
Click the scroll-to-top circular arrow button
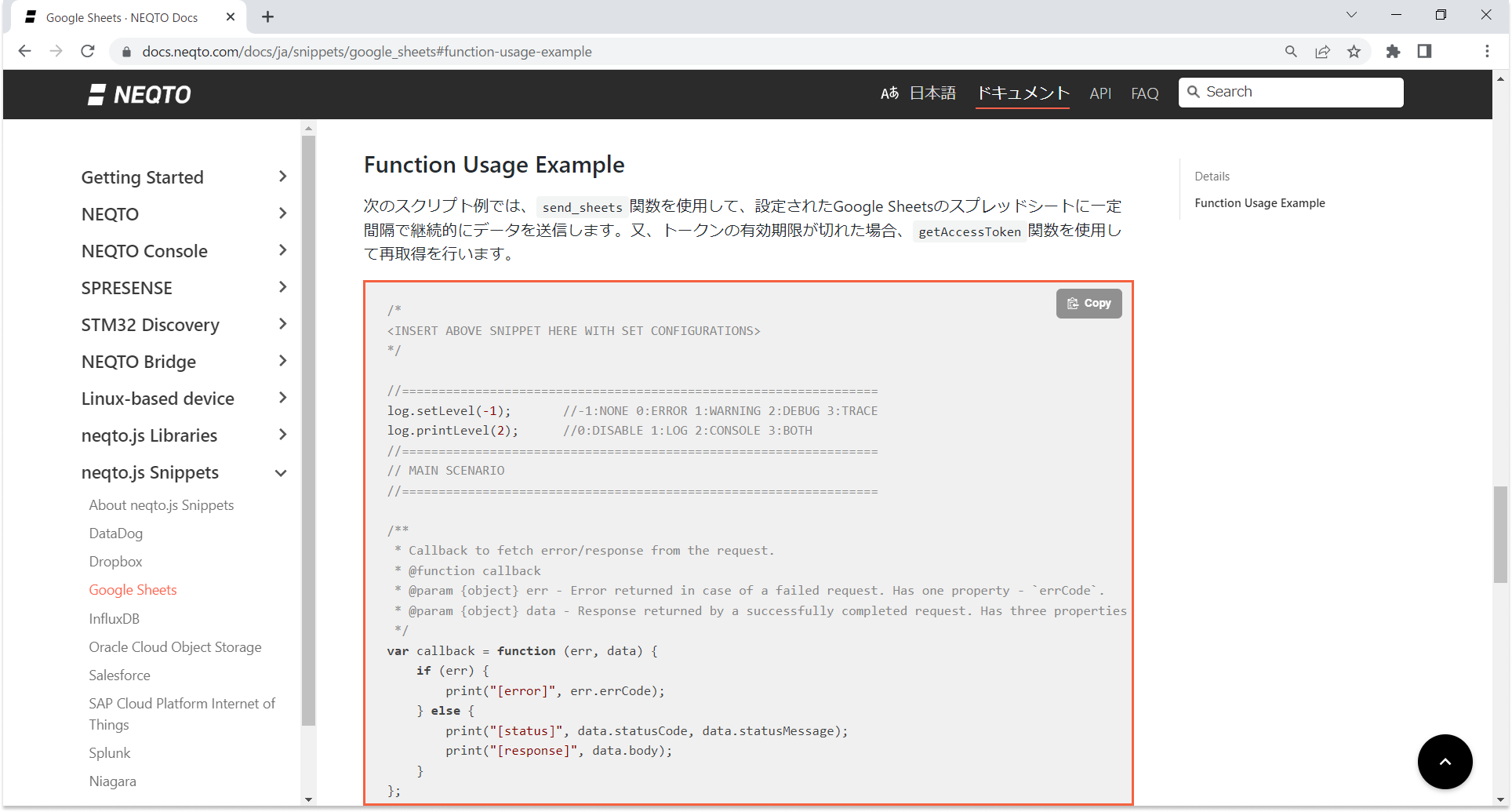point(1445,761)
